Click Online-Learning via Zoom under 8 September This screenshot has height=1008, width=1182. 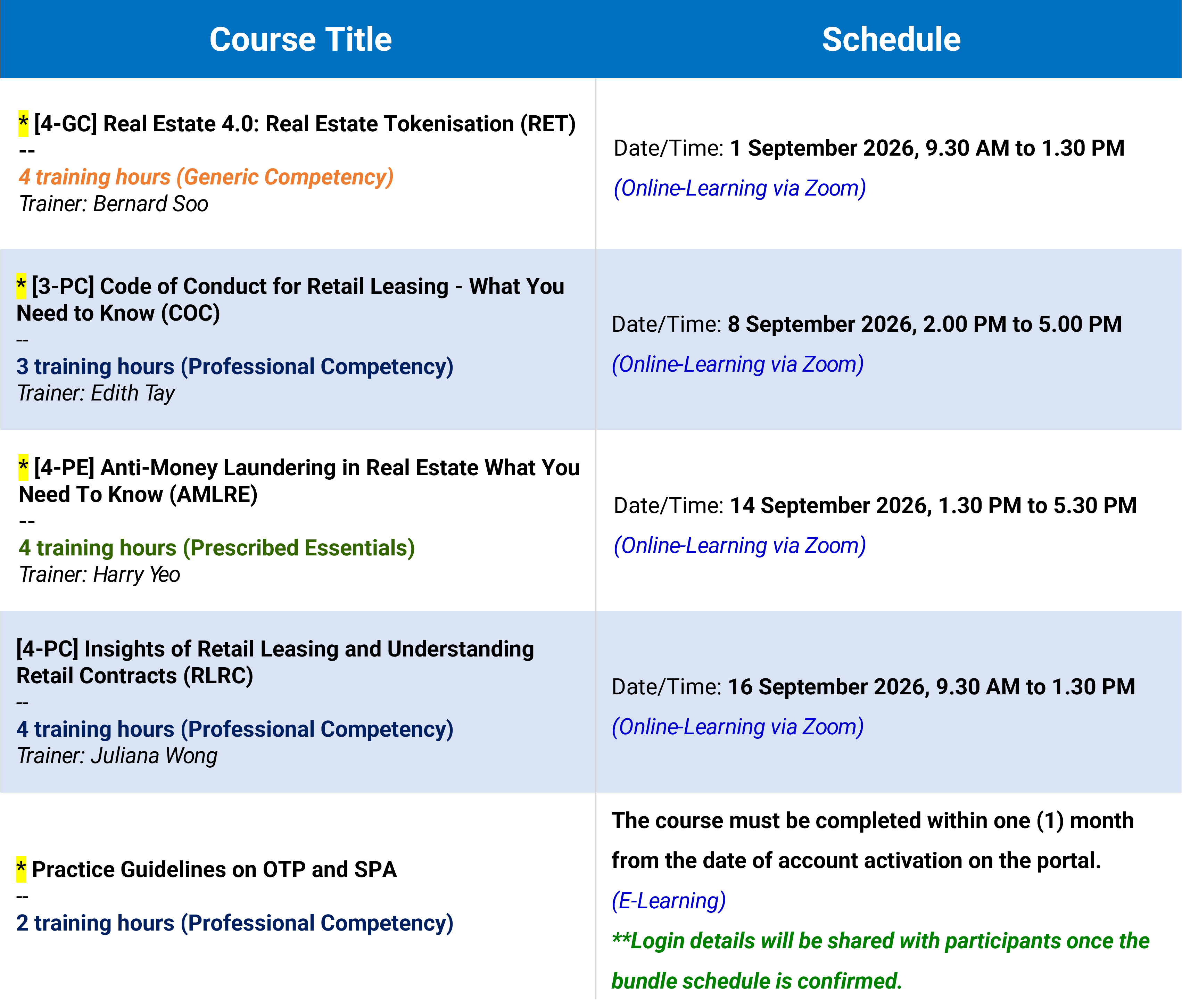tap(738, 364)
